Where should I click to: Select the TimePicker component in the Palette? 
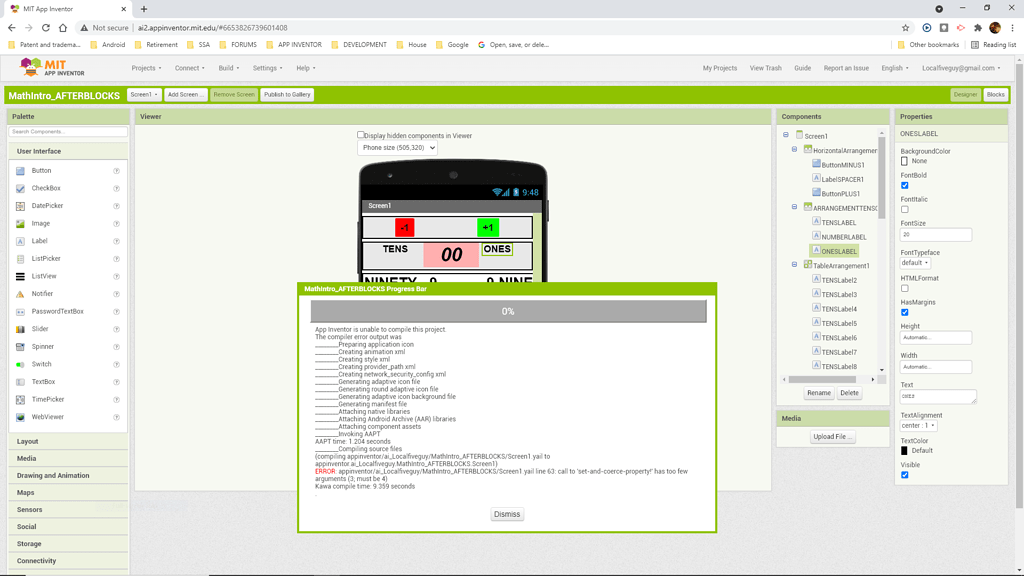[x=46, y=399]
